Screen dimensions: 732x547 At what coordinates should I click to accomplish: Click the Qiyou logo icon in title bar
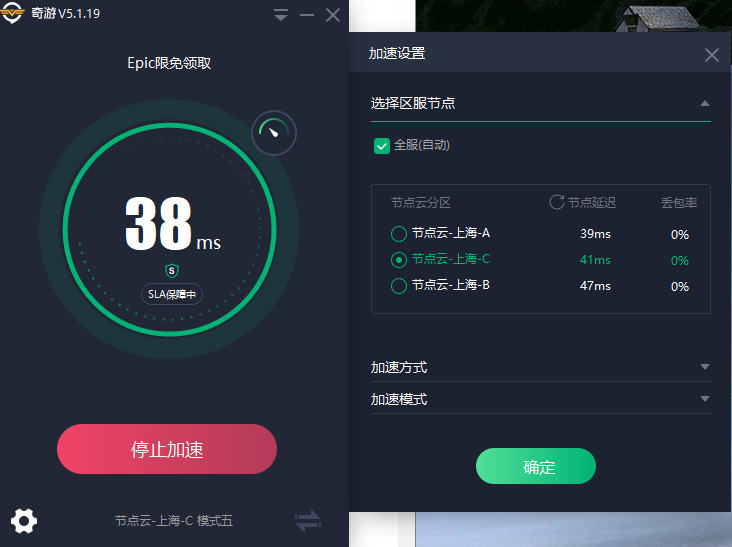[13, 14]
